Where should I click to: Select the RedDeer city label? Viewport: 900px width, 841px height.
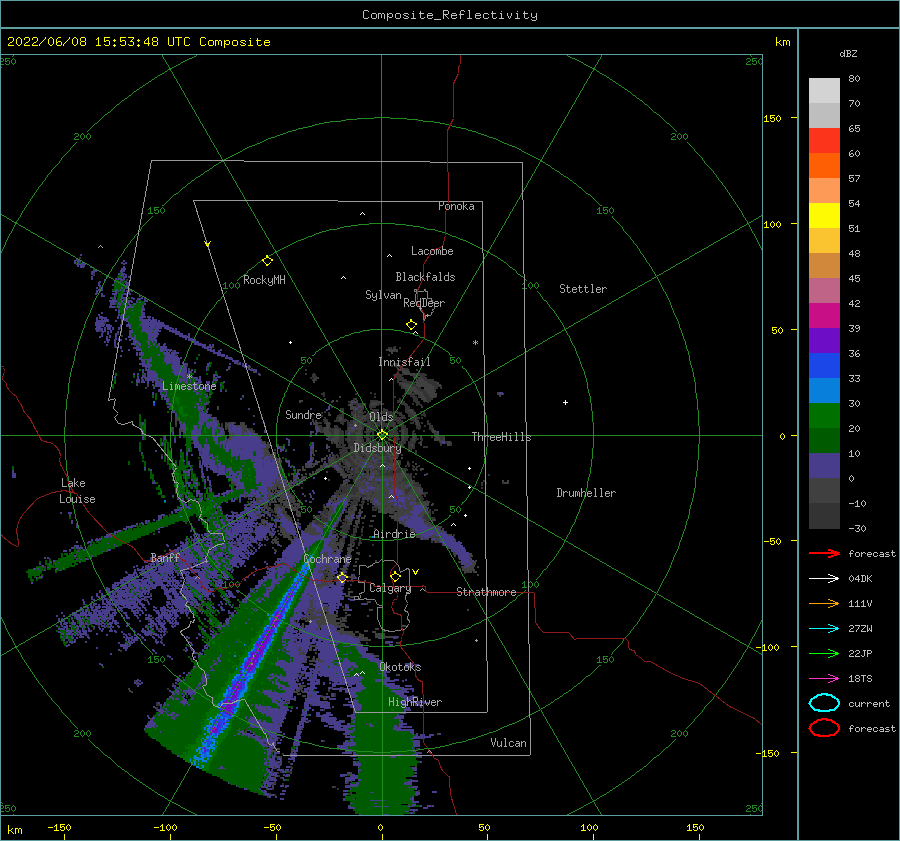click(x=424, y=303)
